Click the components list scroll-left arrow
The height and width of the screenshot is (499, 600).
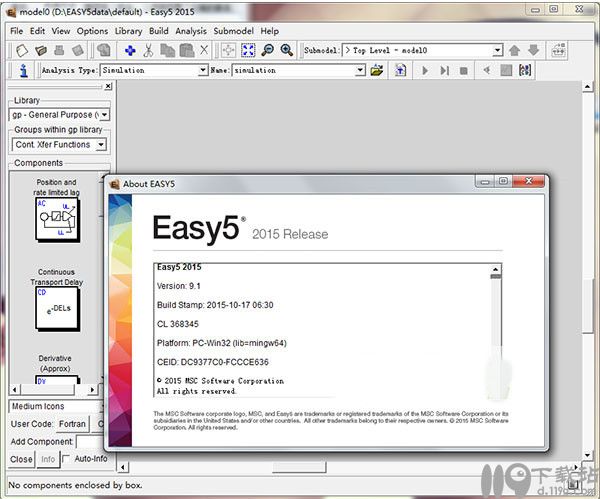tap(15, 390)
